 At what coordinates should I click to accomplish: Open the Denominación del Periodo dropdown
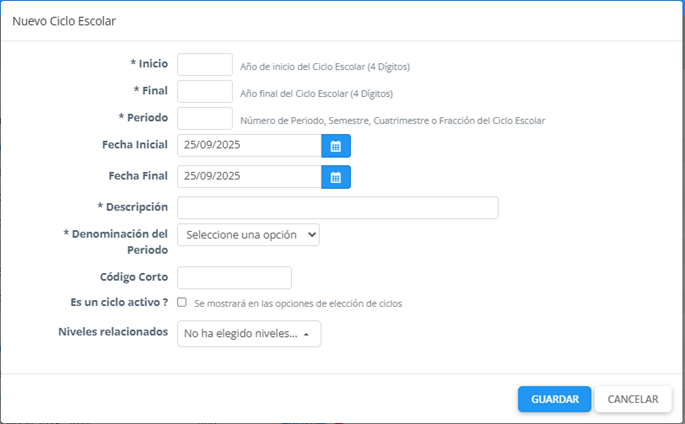[249, 234]
